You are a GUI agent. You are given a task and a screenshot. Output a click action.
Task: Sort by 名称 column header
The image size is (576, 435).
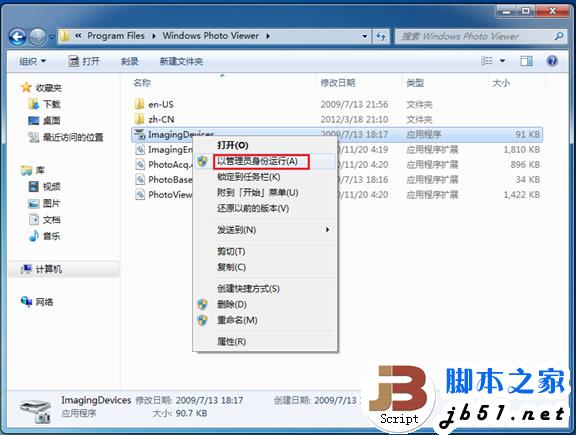click(x=142, y=83)
